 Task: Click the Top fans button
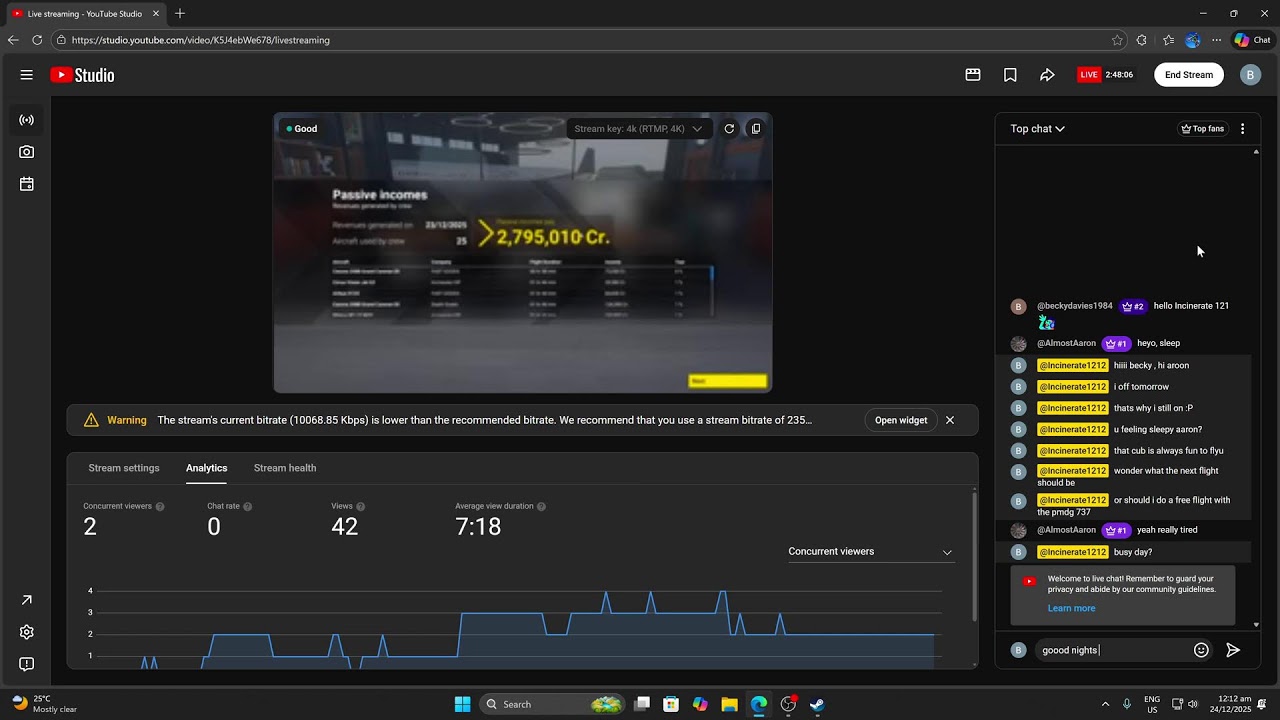coord(1202,129)
